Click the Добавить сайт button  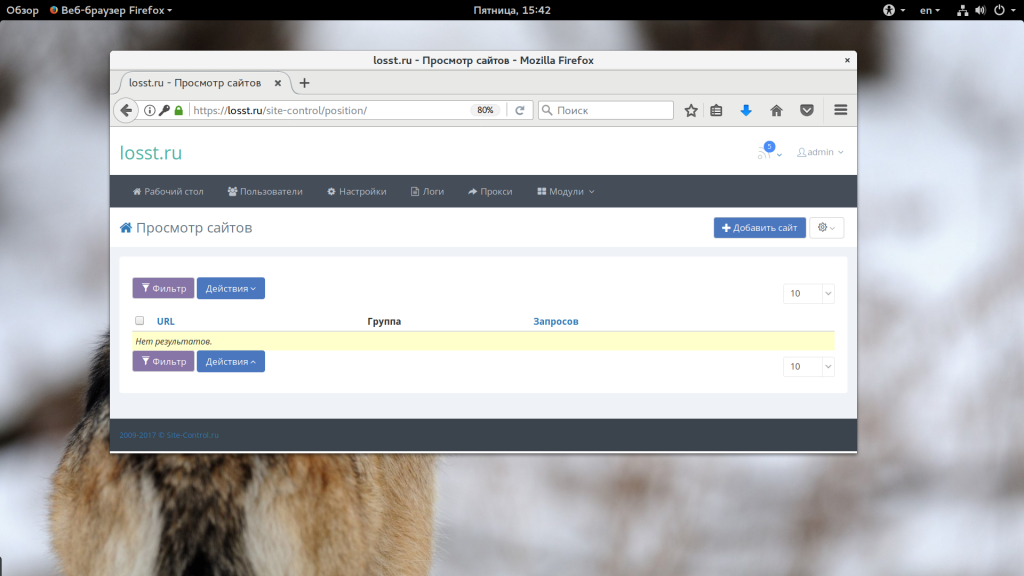(x=759, y=228)
